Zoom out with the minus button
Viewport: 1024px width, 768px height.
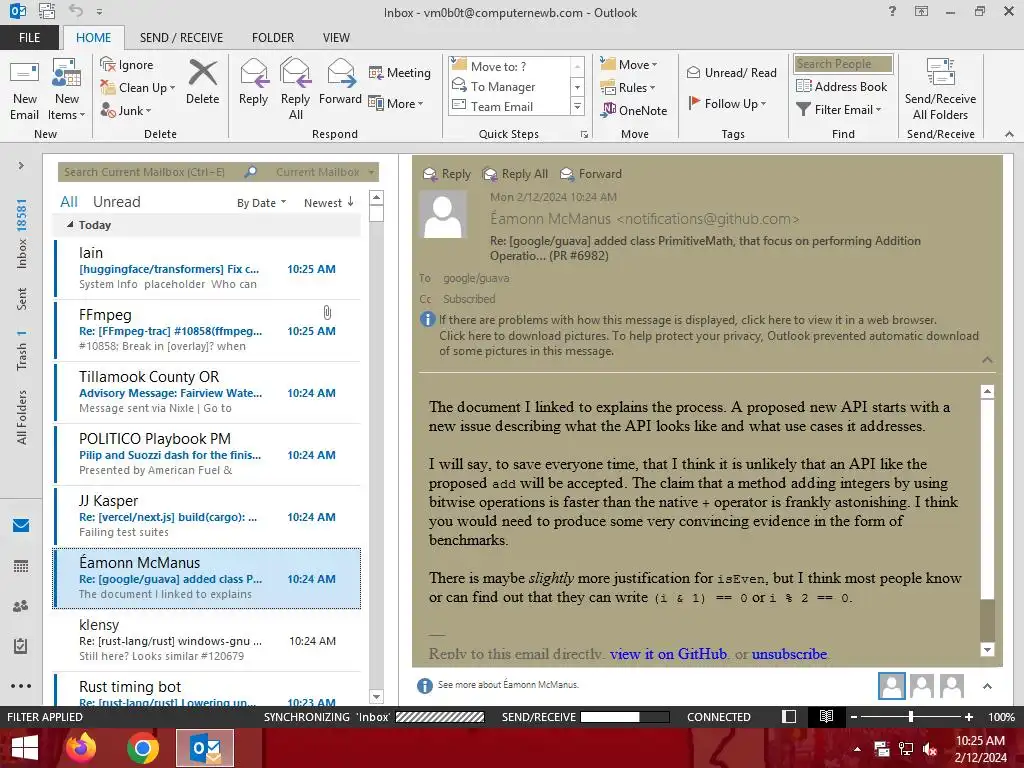pyautogui.click(x=853, y=716)
